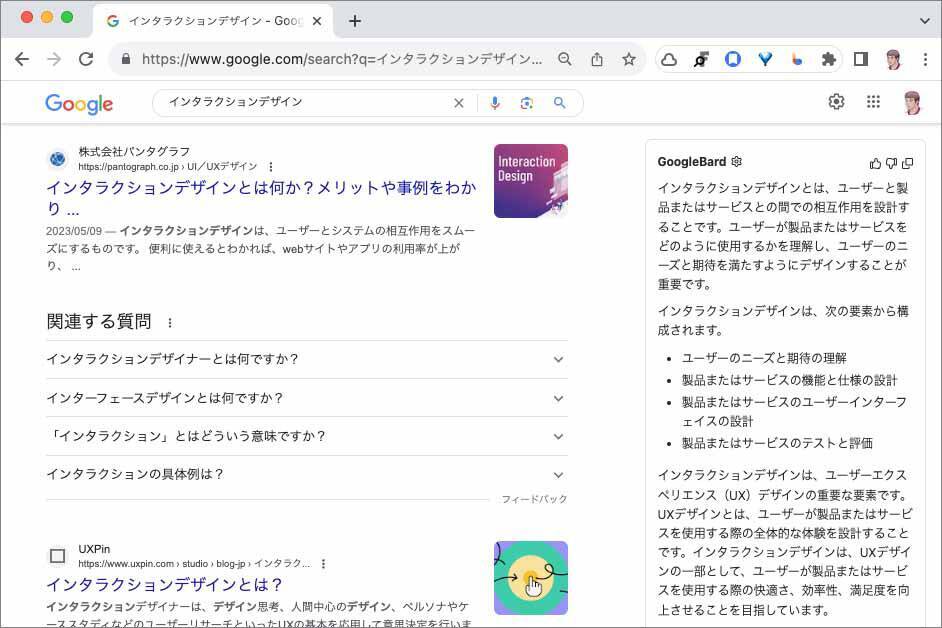This screenshot has width=942, height=628.
Task: Open the extensions puzzle piece menu
Action: click(828, 59)
